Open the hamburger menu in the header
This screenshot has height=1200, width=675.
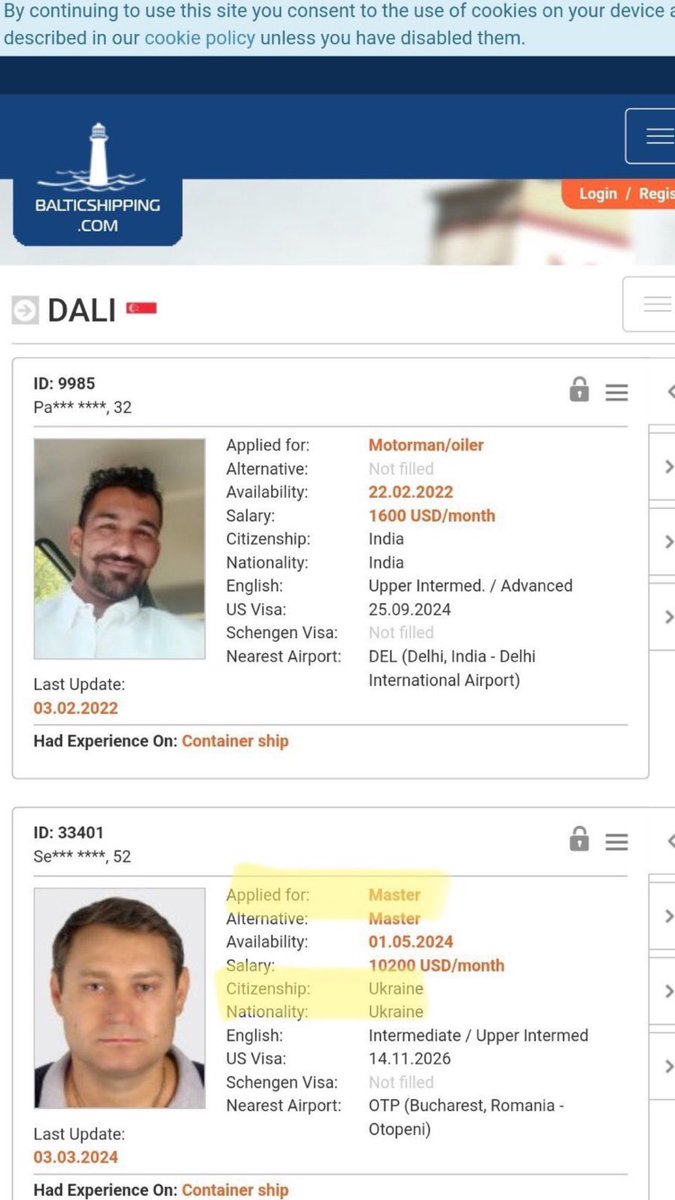coord(651,136)
